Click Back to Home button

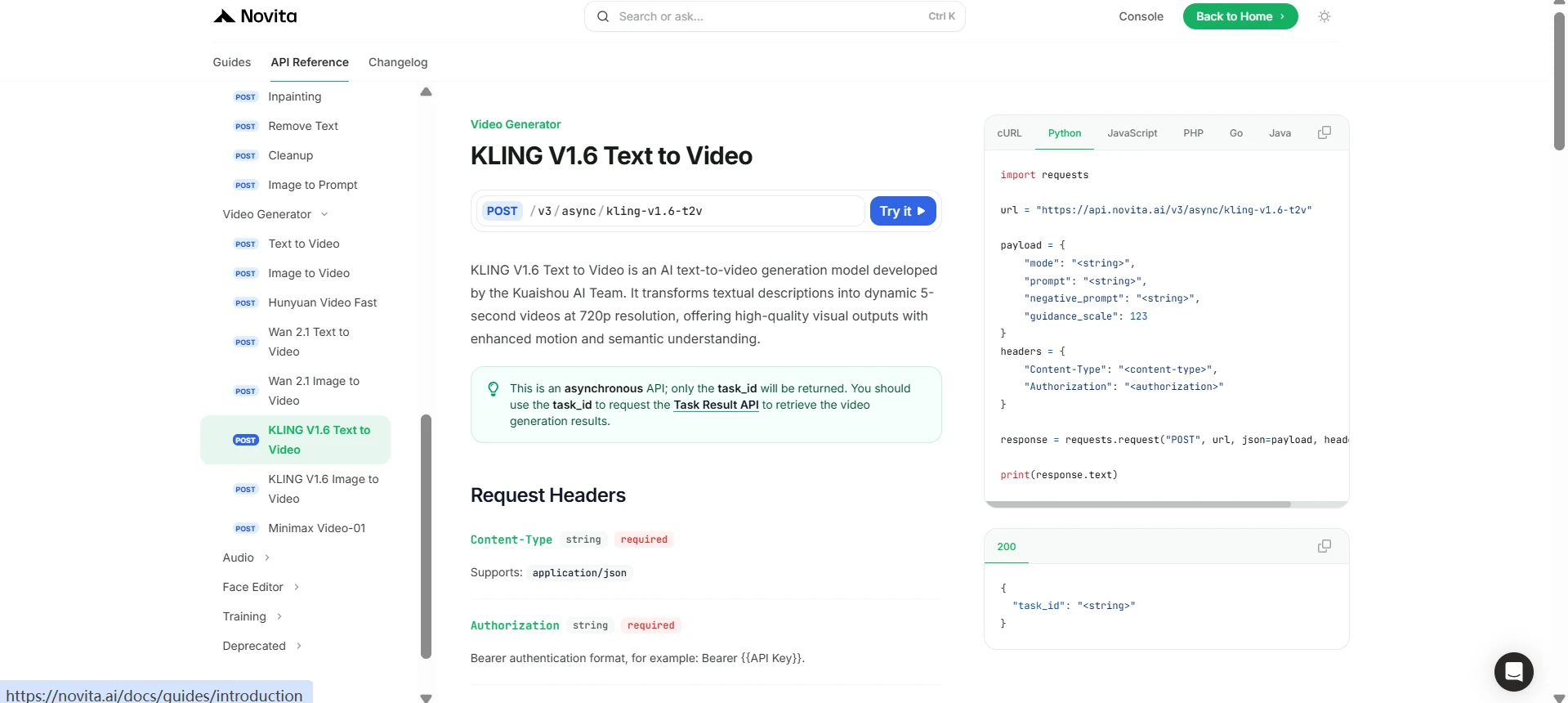click(1240, 16)
